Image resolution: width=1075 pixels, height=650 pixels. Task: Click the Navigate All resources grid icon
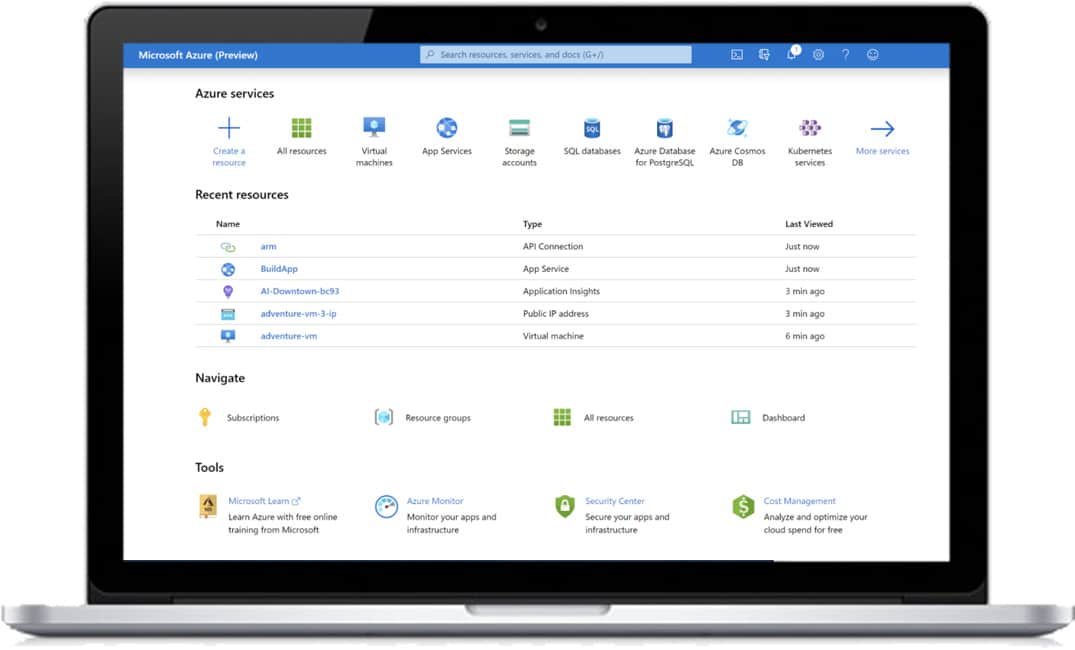coord(562,417)
